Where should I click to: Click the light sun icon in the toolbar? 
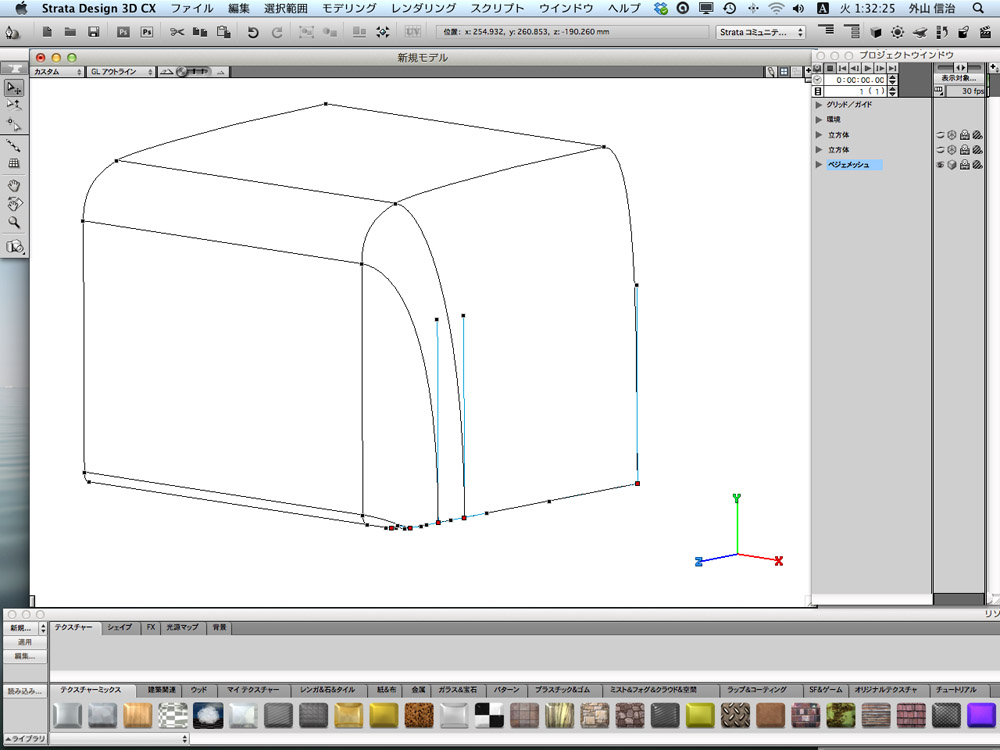(x=897, y=32)
